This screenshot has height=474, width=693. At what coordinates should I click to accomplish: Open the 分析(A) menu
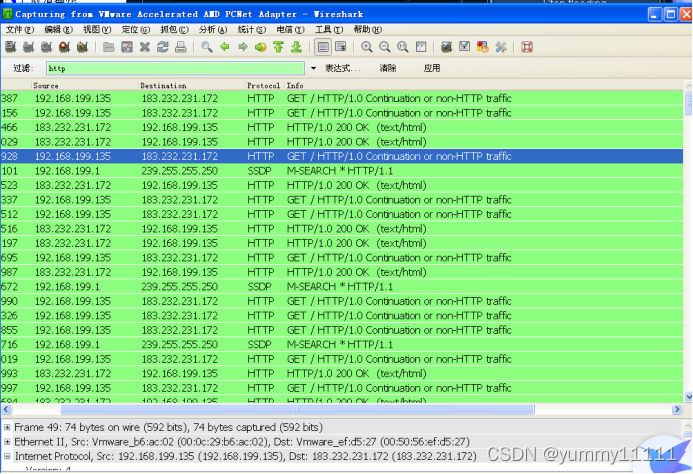208,30
